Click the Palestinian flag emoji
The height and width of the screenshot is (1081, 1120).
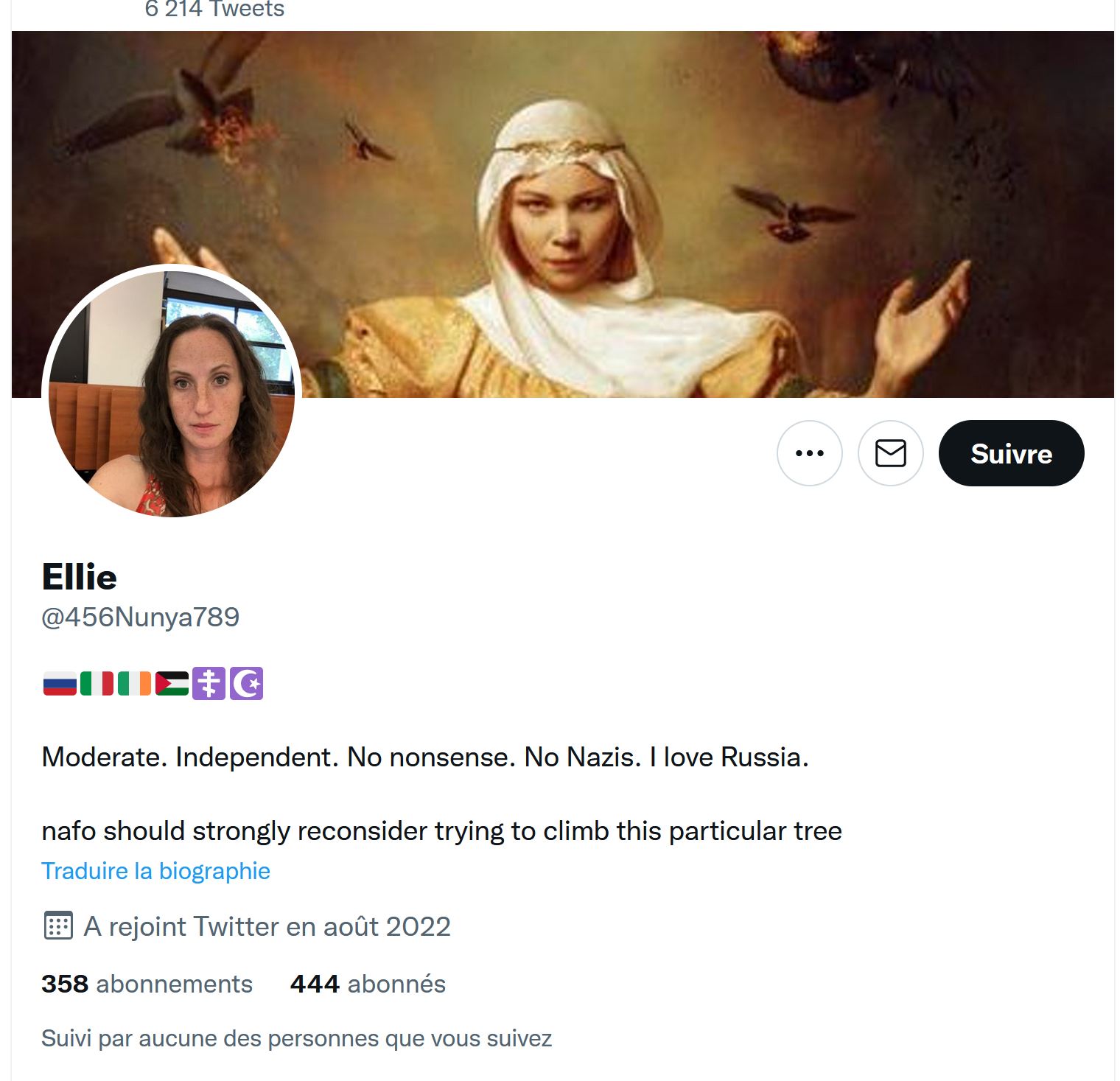click(x=172, y=684)
